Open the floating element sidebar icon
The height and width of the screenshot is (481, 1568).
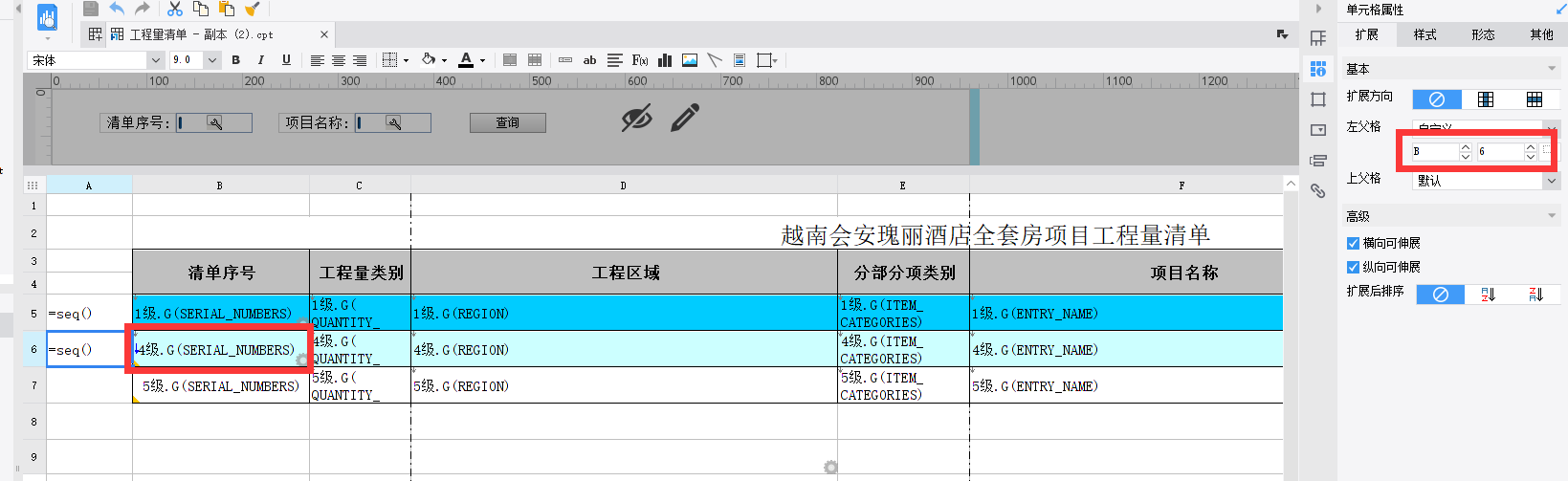[x=1318, y=99]
